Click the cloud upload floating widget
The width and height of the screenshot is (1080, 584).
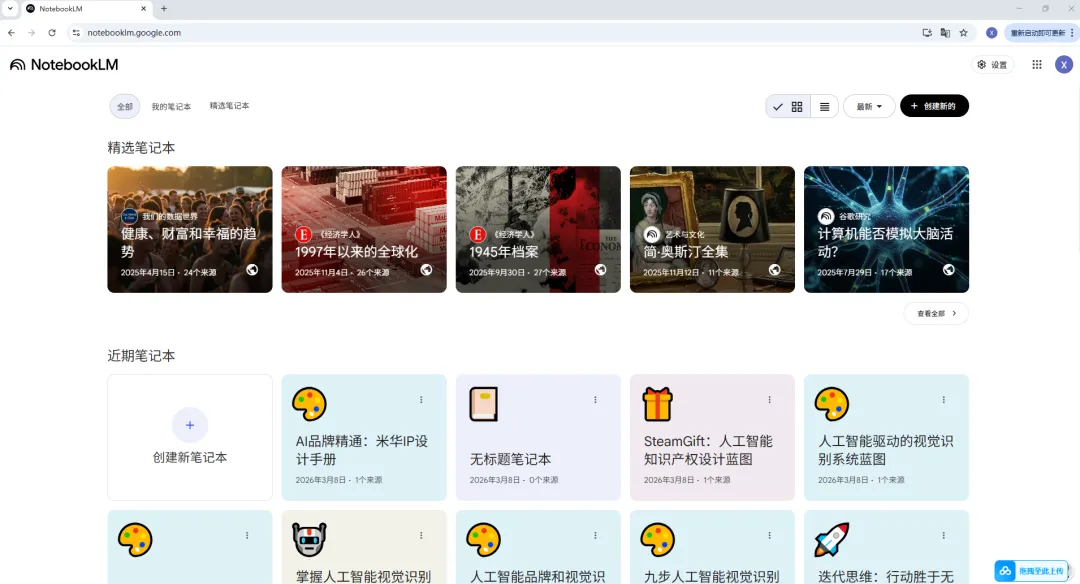(x=1032, y=571)
